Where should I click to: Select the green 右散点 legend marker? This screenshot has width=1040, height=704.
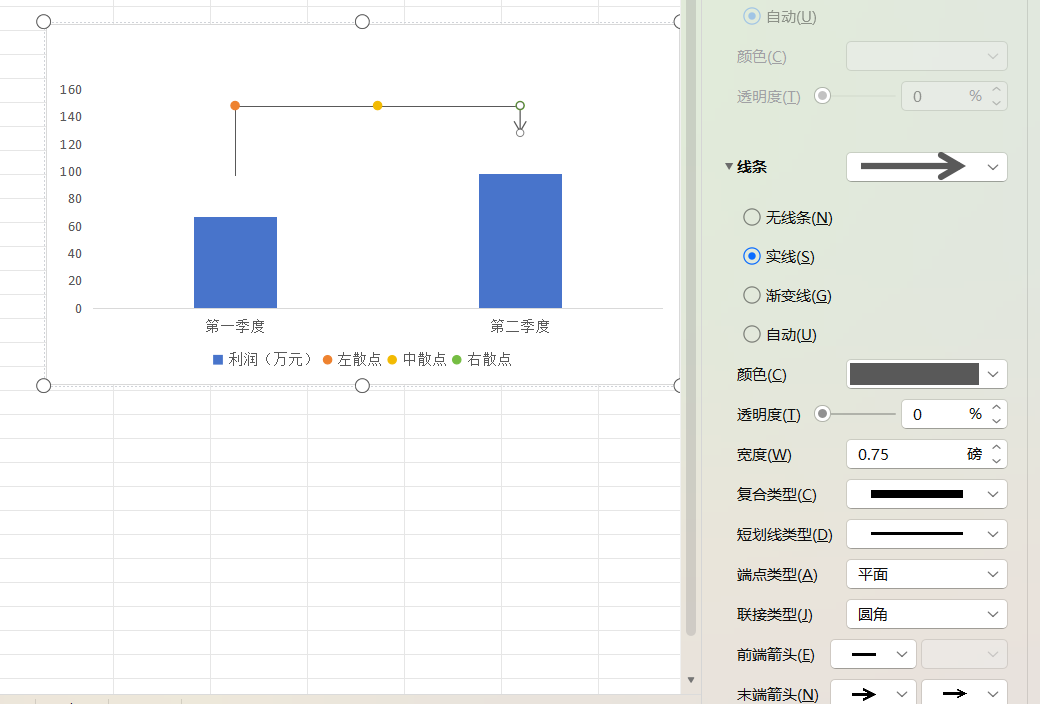pos(458,359)
